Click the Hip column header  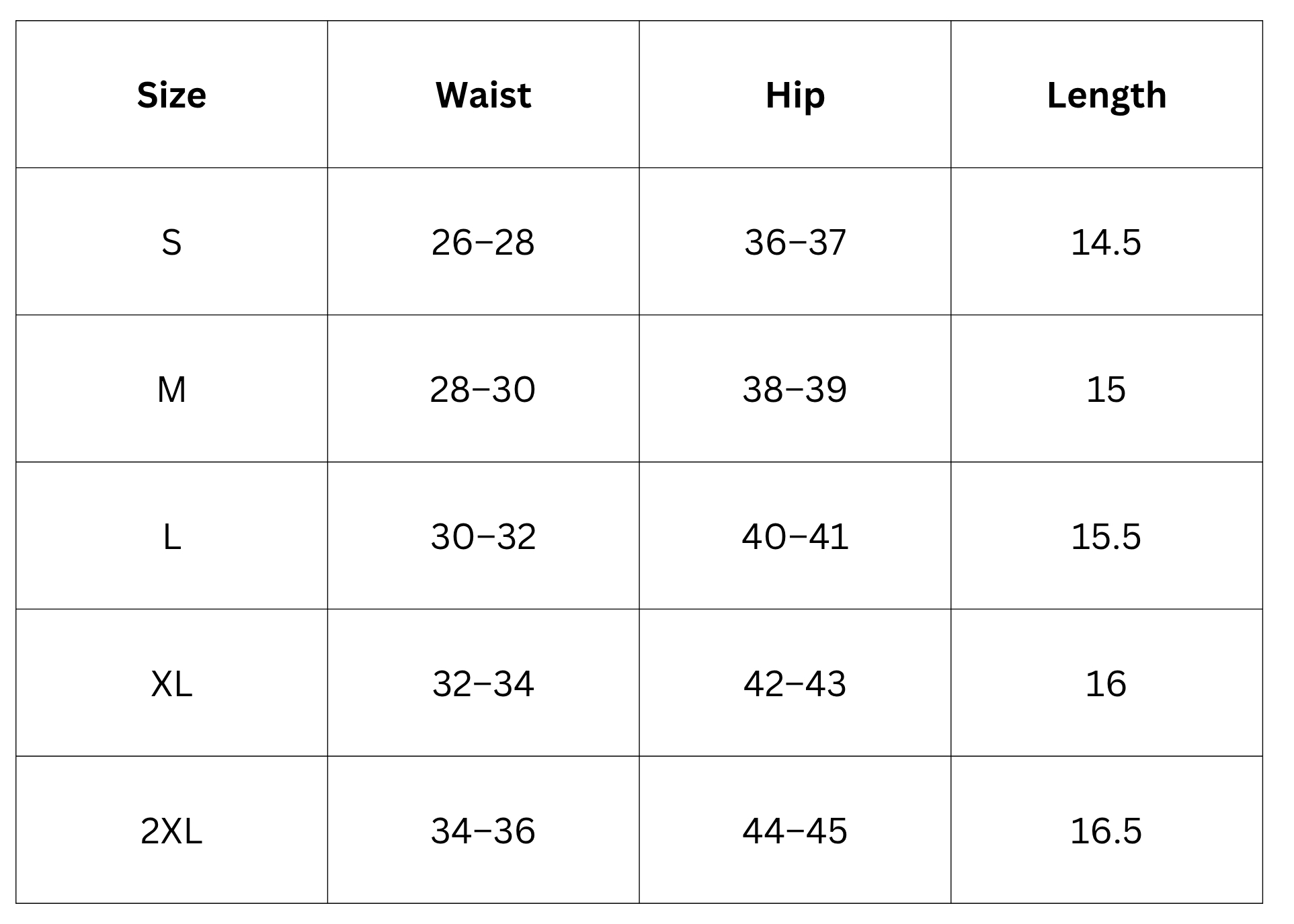[795, 95]
